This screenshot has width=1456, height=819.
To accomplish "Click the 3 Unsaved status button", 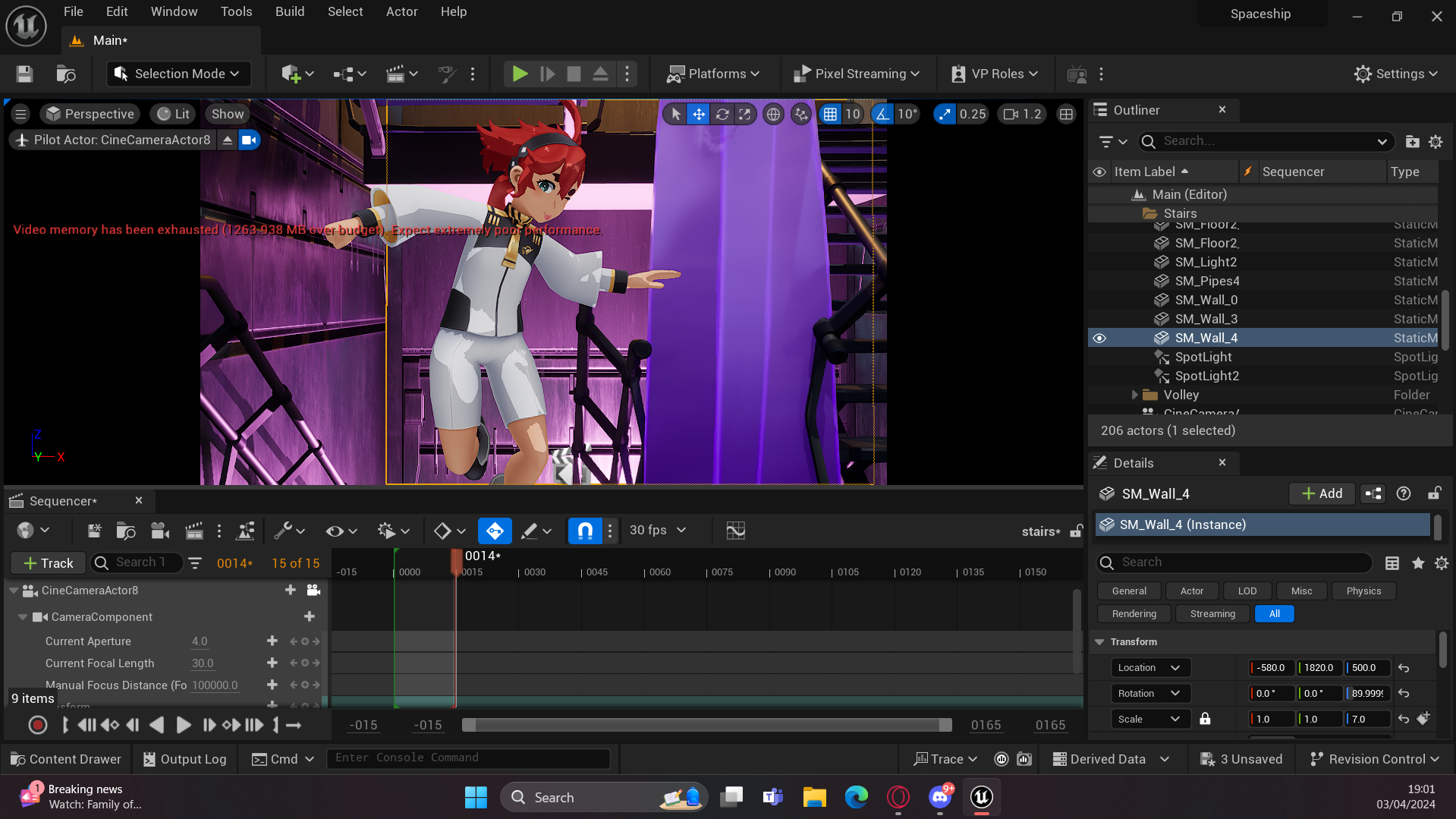I will pyautogui.click(x=1241, y=759).
